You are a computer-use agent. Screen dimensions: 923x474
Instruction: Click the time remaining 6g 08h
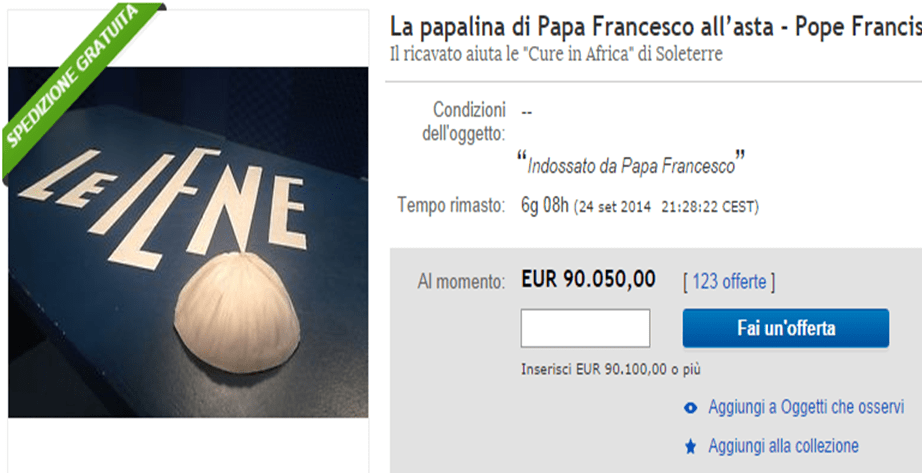tap(544, 206)
